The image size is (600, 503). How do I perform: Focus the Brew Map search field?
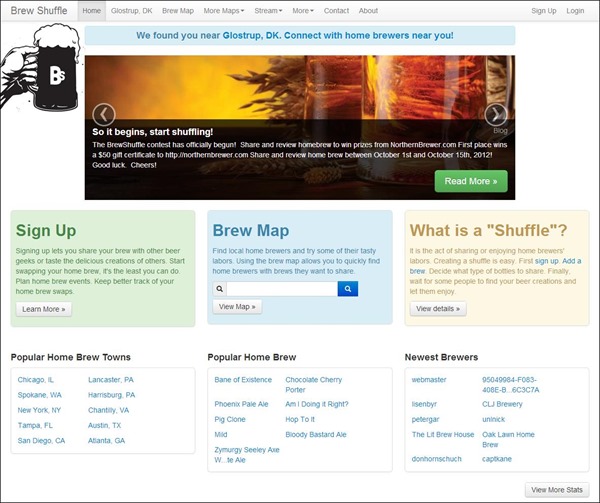click(x=281, y=289)
